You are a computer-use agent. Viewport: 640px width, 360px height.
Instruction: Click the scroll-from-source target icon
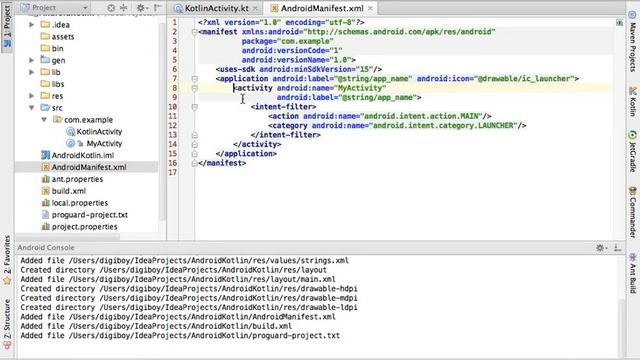coord(111,8)
